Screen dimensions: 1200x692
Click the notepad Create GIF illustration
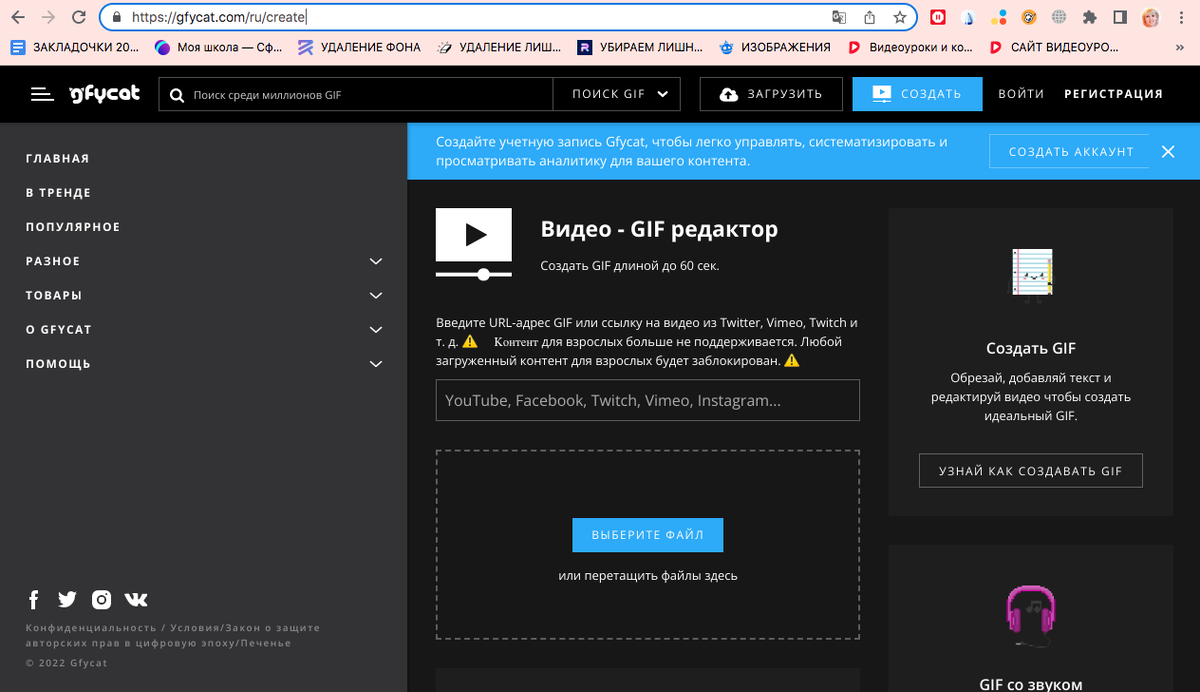click(x=1031, y=274)
